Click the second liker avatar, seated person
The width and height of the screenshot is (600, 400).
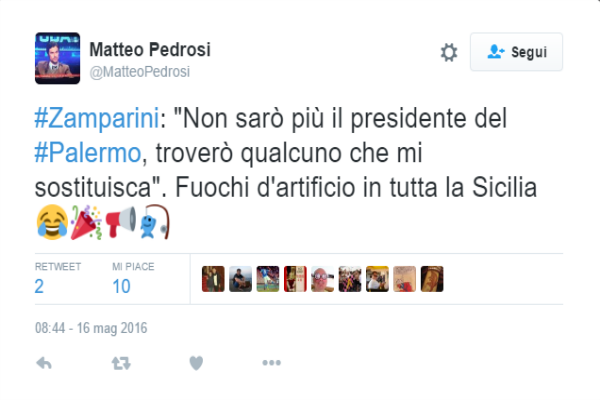click(x=240, y=279)
